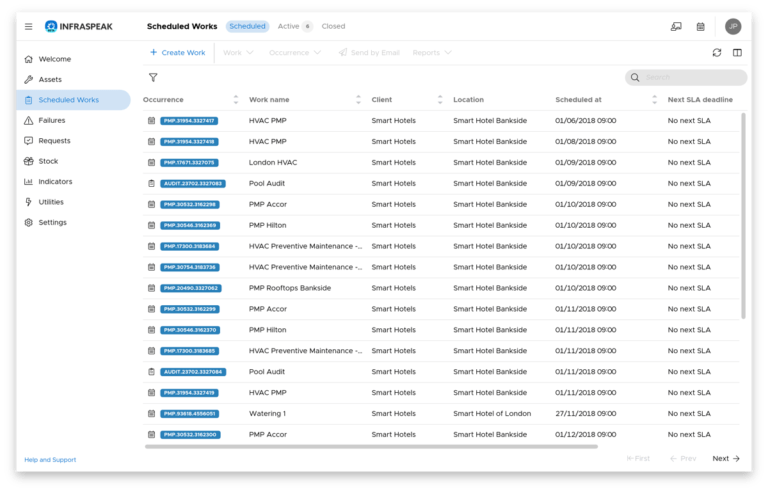Viewport: 768px width, 492px height.
Task: Go to the Next page
Action: 726,459
